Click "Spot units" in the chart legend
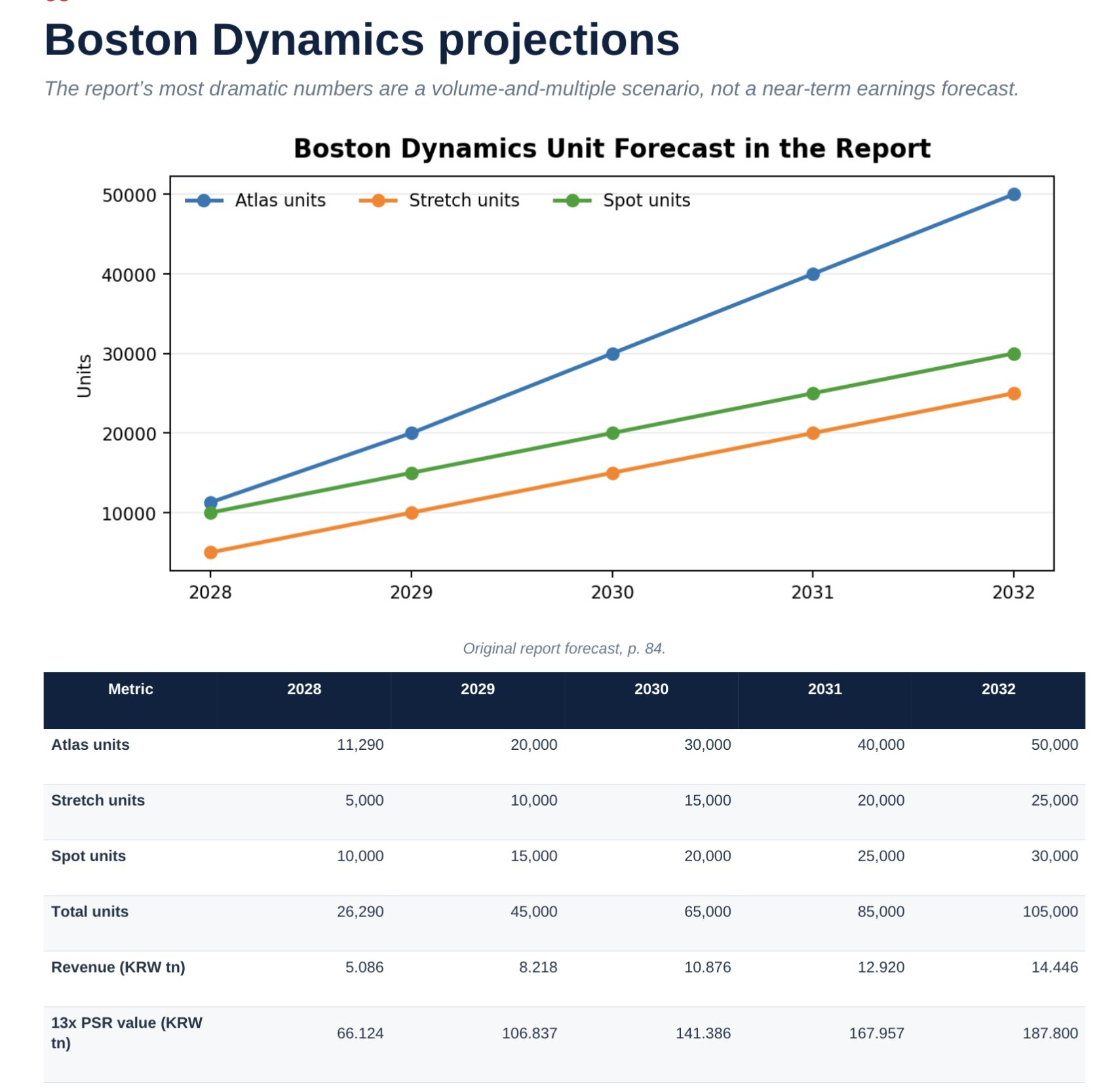Viewport: 1120px width, 1090px height. pos(646,200)
